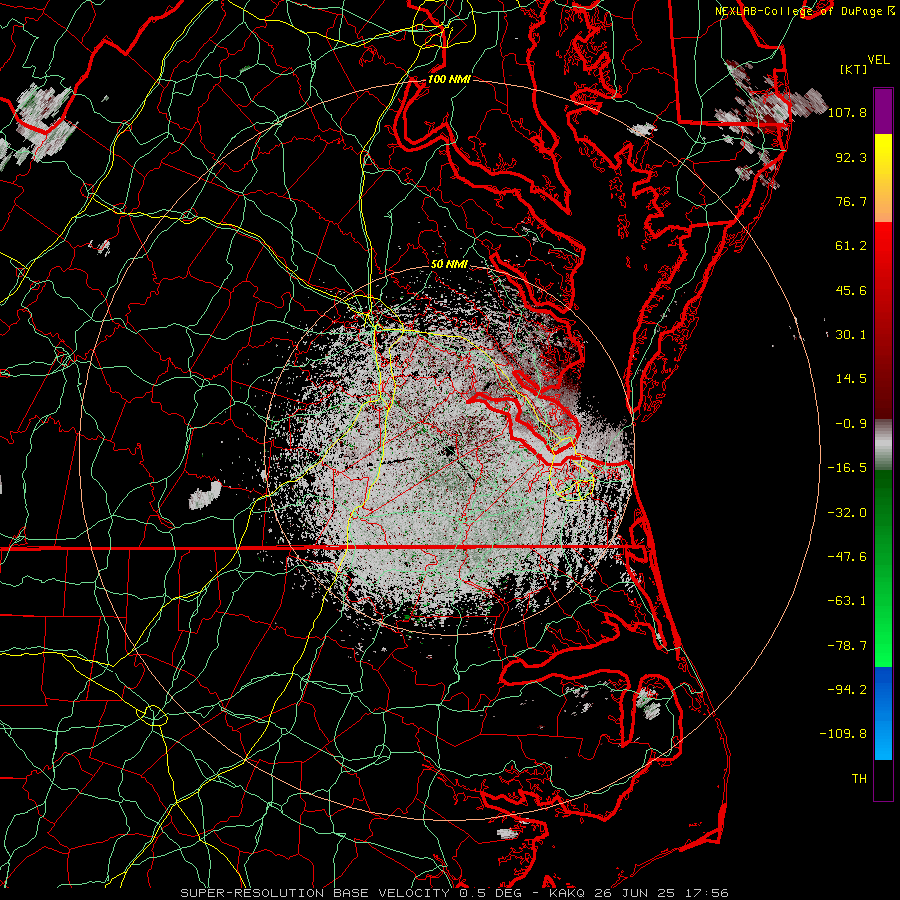Click the 100 NMI range ring label
900x900 pixels.
[449, 79]
